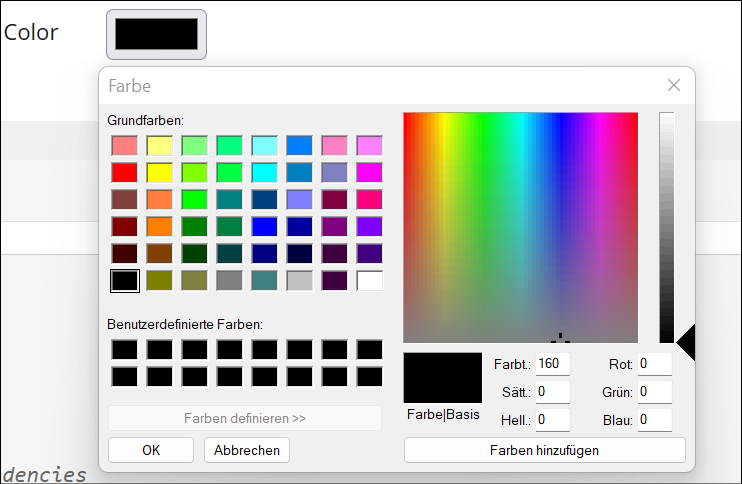742x484 pixels.
Task: Choose the dark red maroon swatch
Action: [x=125, y=227]
